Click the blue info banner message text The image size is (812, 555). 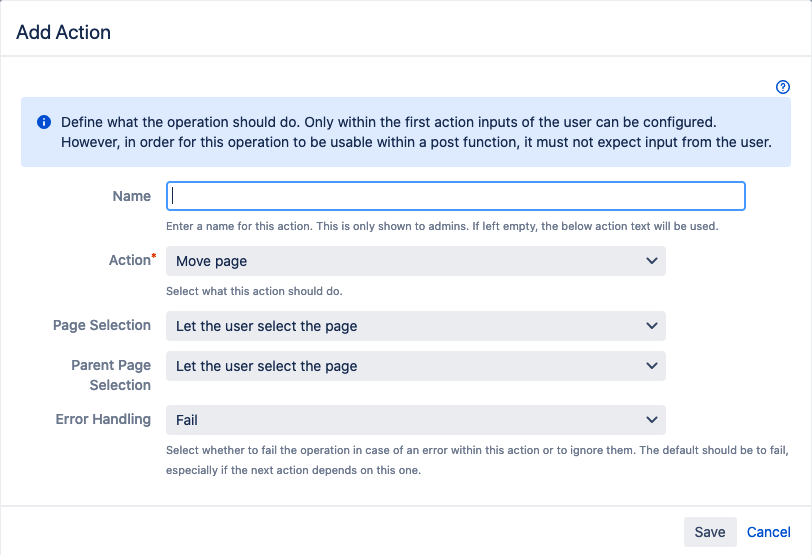[416, 132]
